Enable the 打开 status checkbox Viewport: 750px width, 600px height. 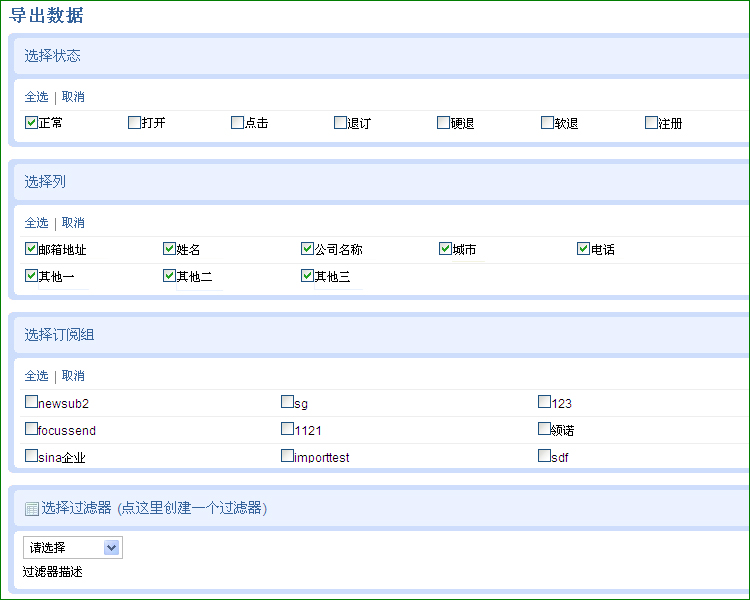coord(134,122)
